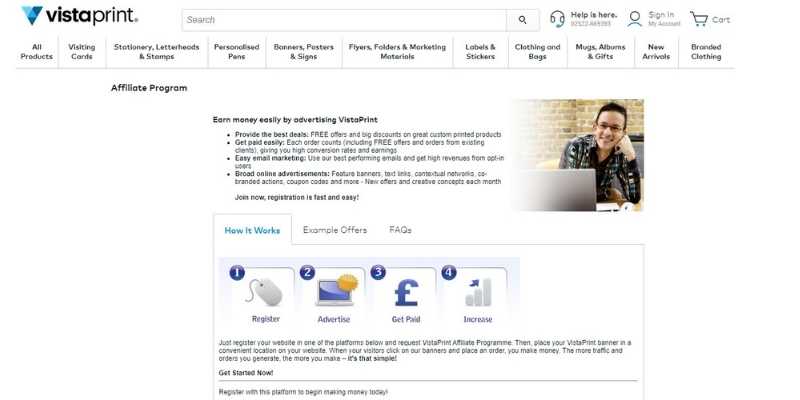The height and width of the screenshot is (400, 800).
Task: Open Mugs, Albums & Gifts menu
Action: 601,52
